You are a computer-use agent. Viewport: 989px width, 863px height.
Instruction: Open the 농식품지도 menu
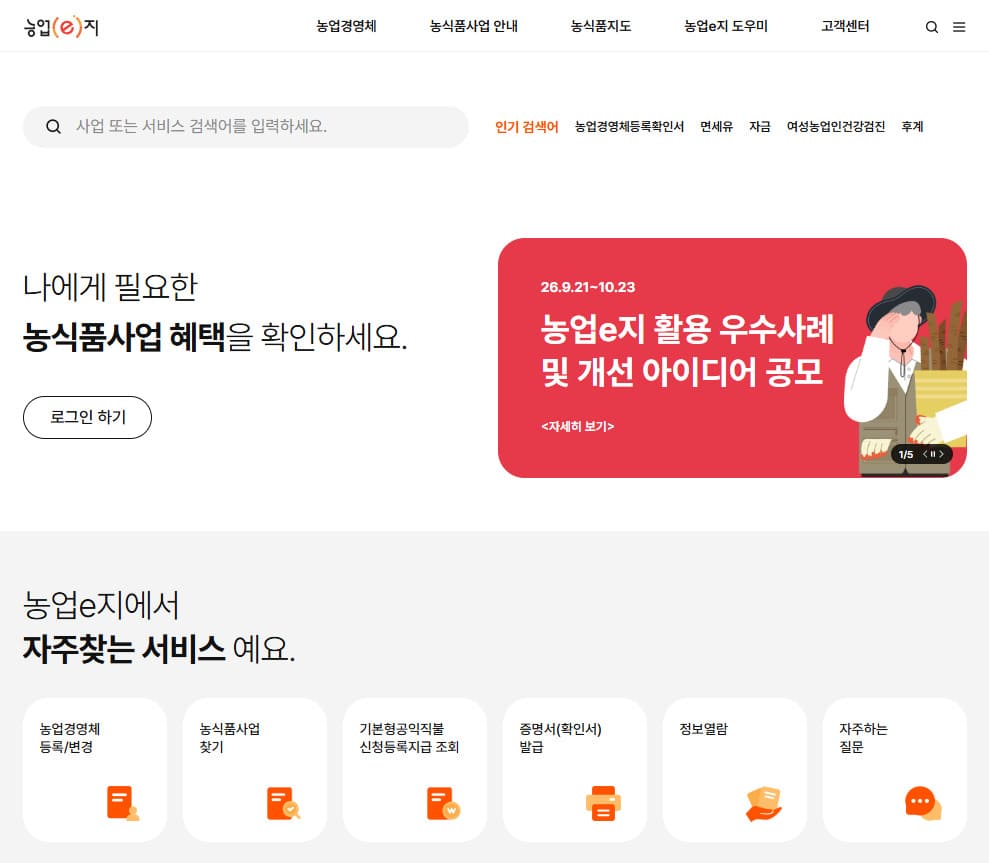coord(601,26)
